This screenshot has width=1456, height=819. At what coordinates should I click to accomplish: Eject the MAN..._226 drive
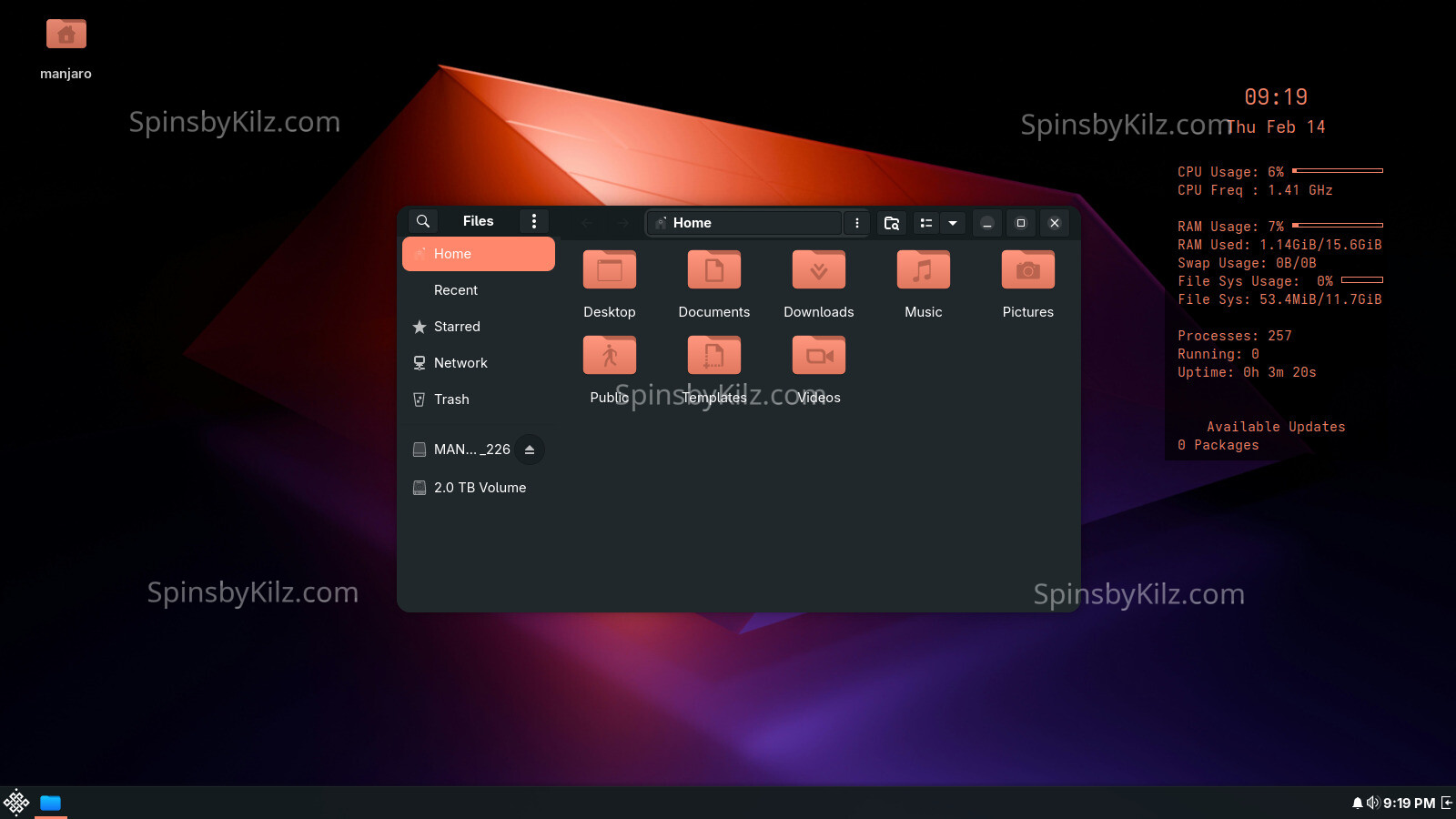[530, 450]
